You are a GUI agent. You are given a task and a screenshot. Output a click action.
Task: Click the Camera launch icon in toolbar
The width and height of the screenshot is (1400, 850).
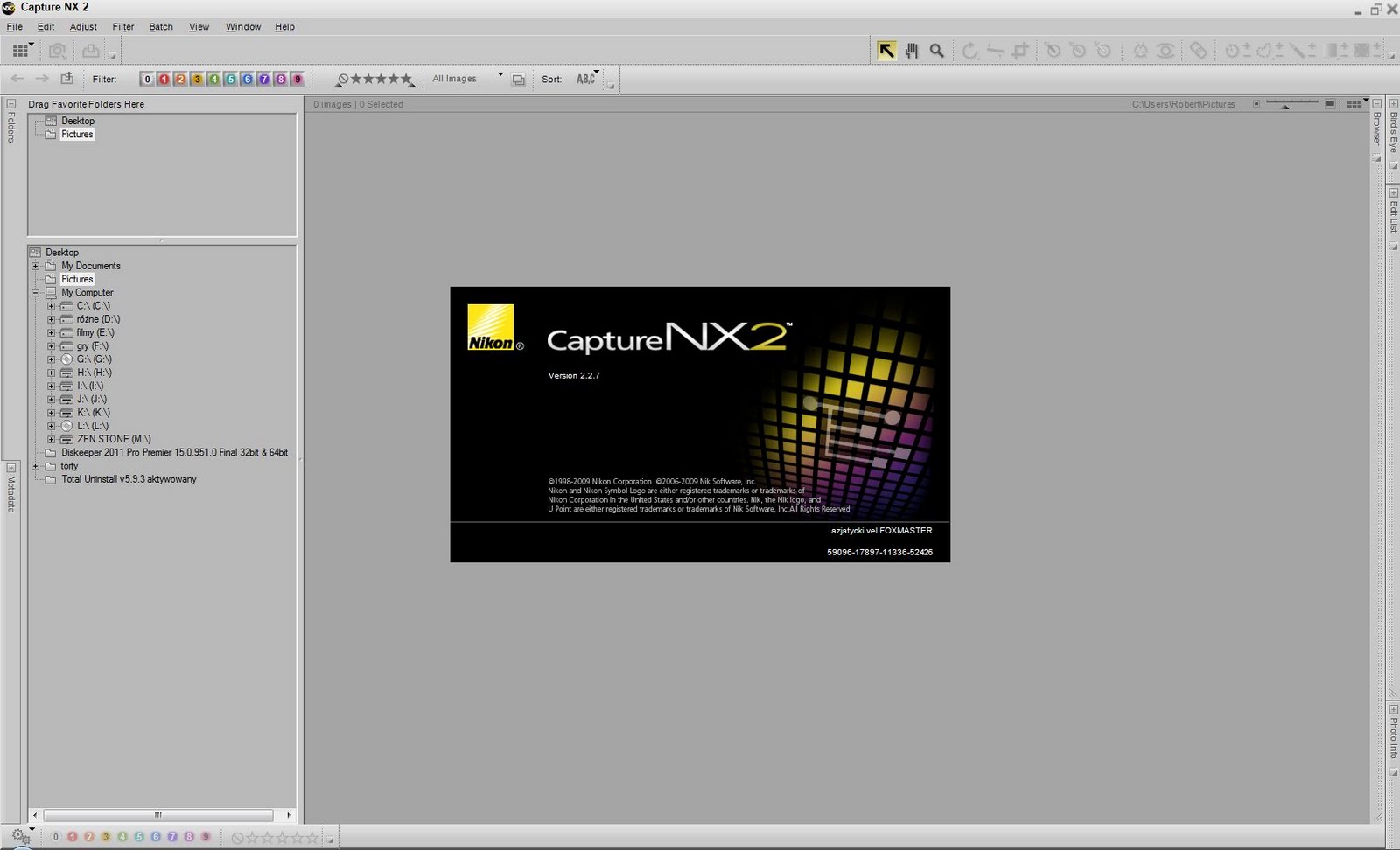tap(58, 51)
